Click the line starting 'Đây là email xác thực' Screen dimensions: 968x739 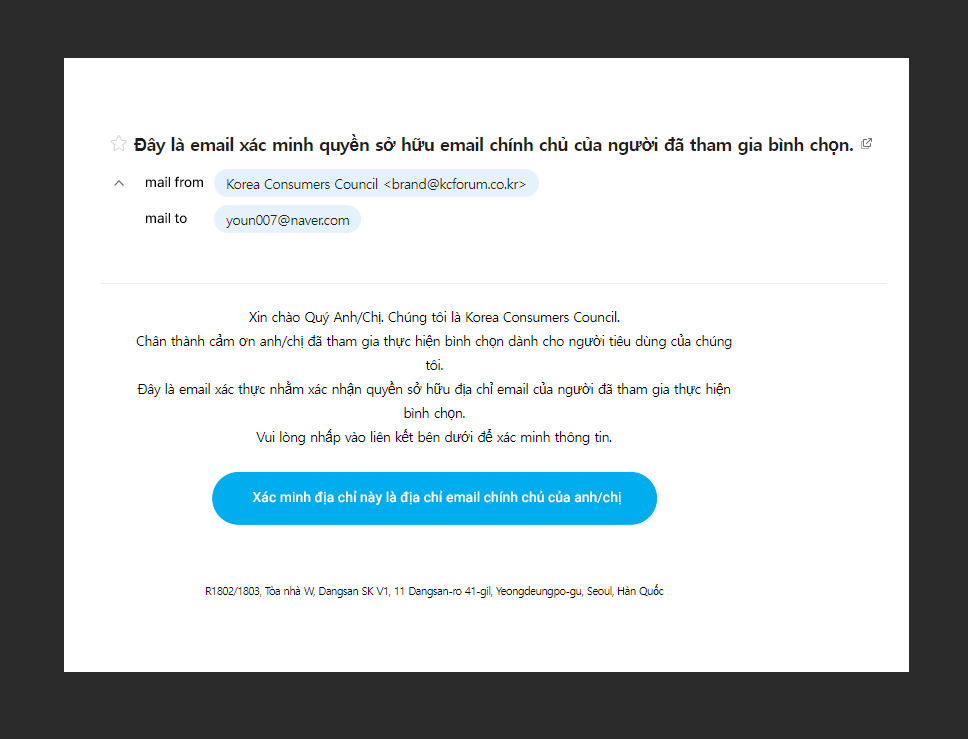[434, 390]
